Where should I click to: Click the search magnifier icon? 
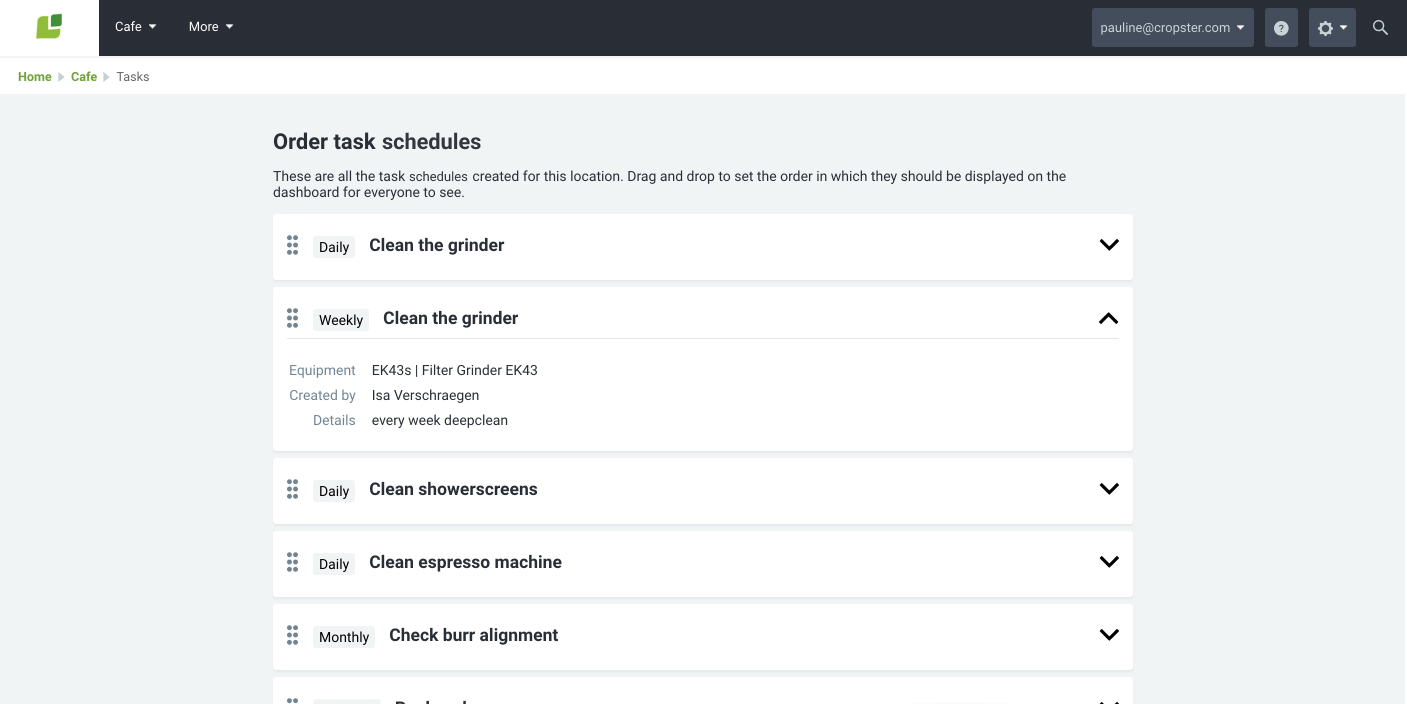[1380, 28]
